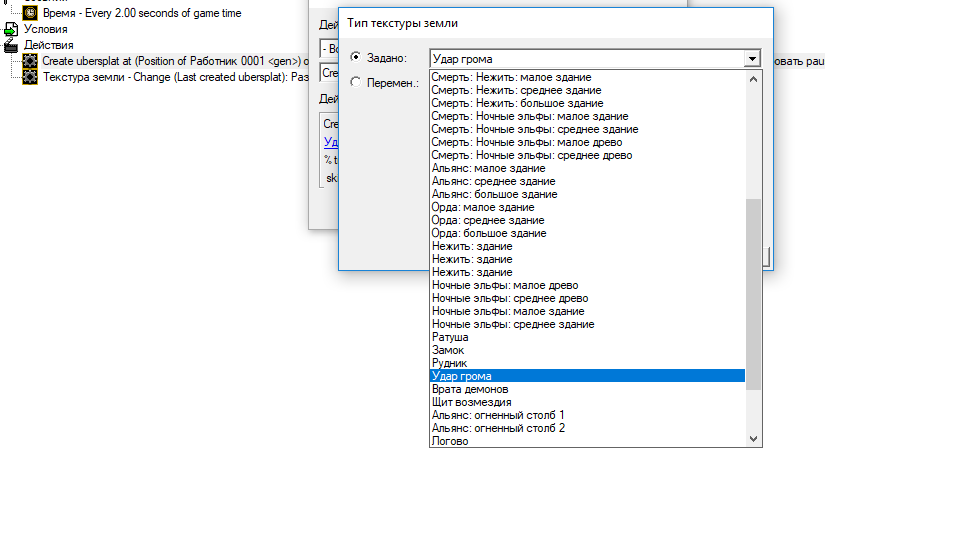Select Текстура земли - Change action row
This screenshot has width=960, height=540.
tap(175, 77)
